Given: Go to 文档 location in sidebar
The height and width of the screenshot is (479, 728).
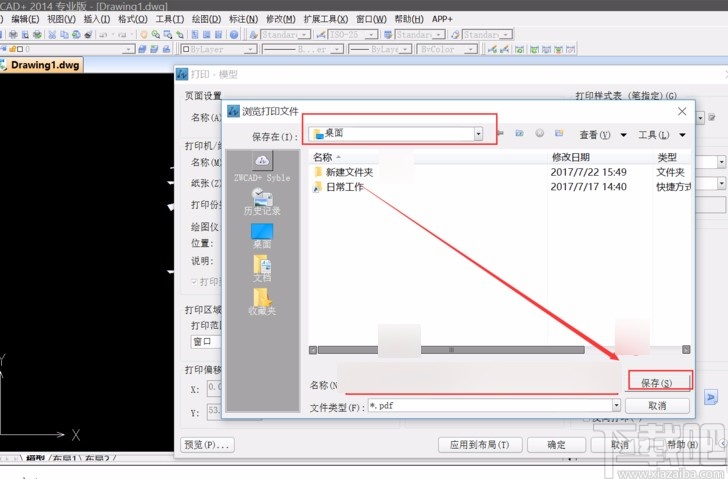Looking at the screenshot, I should (262, 269).
